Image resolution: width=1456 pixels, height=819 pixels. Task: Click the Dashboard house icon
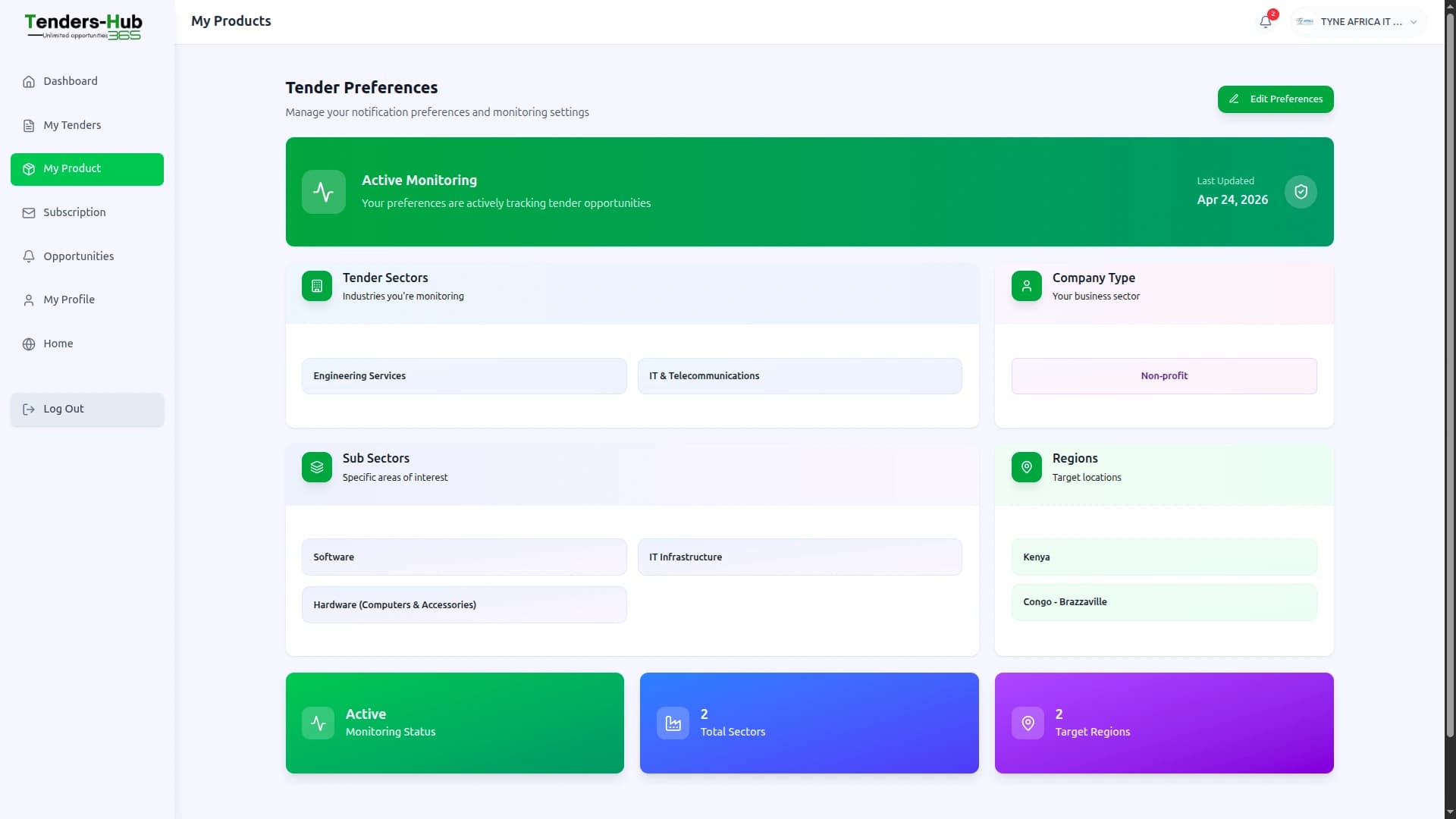click(29, 82)
